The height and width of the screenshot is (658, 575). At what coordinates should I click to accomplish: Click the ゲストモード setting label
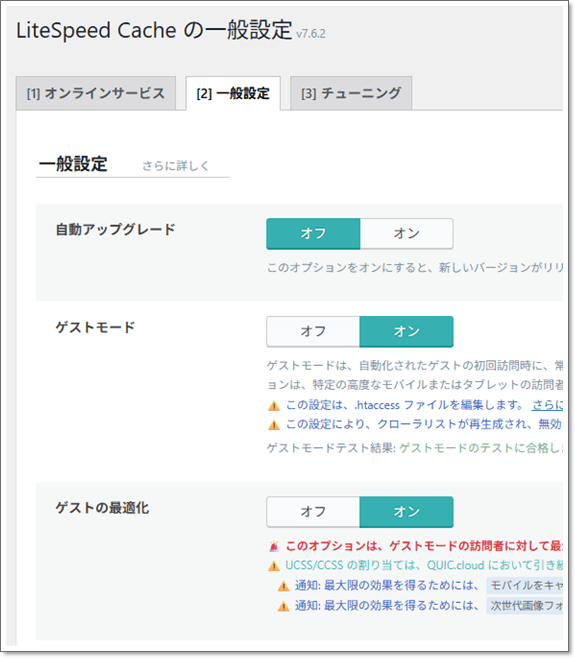click(95, 327)
